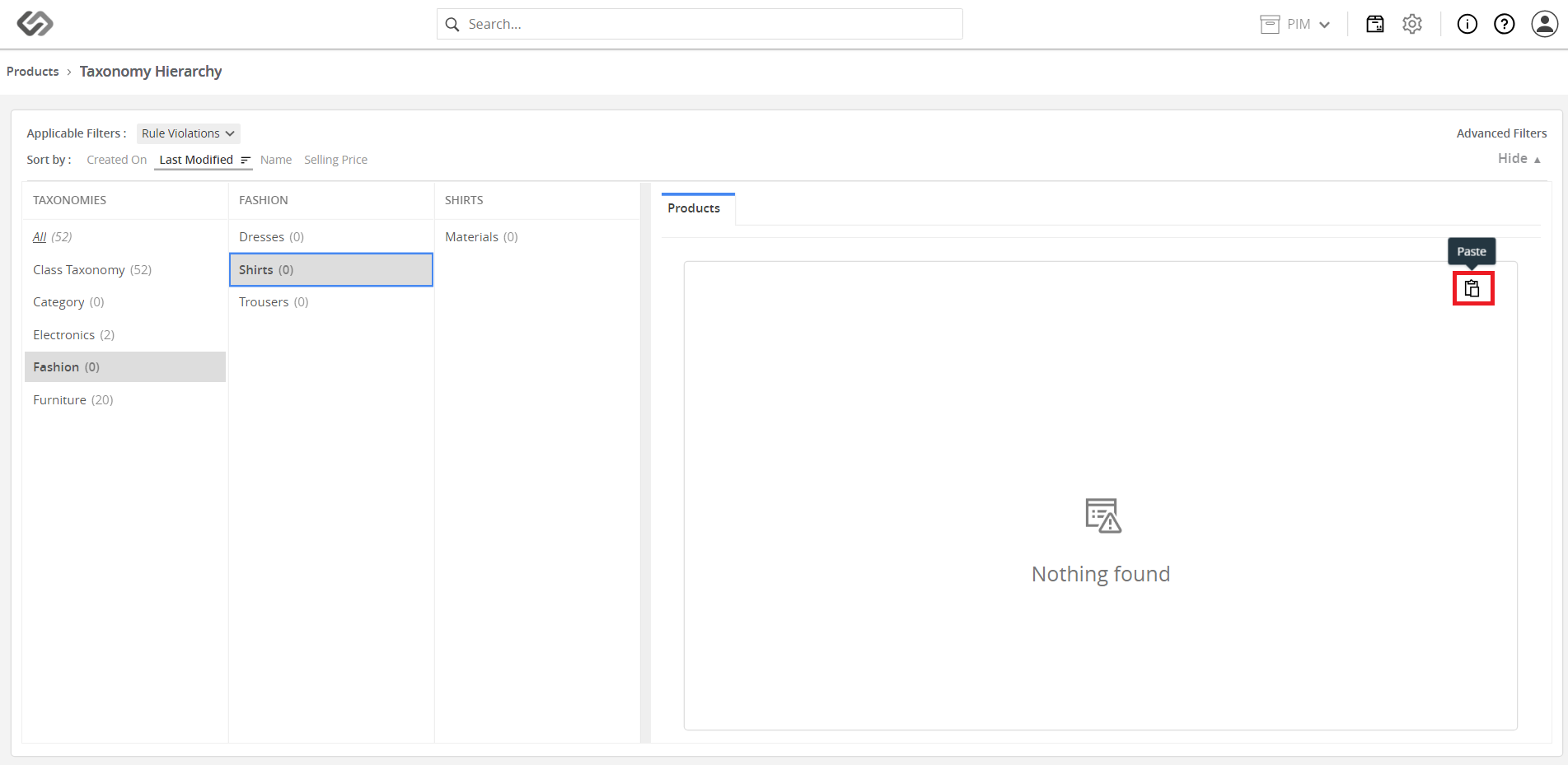1568x765 pixels.
Task: Click the application logo icon
Action: pyautogui.click(x=35, y=24)
